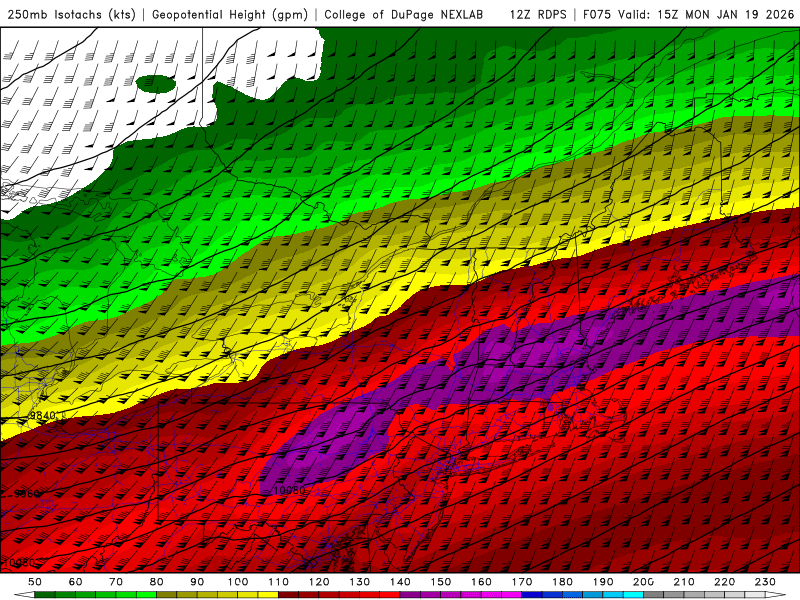Click 'College of DuPage NEXLAB' header text
The height and width of the screenshot is (600, 800).
(404, 15)
